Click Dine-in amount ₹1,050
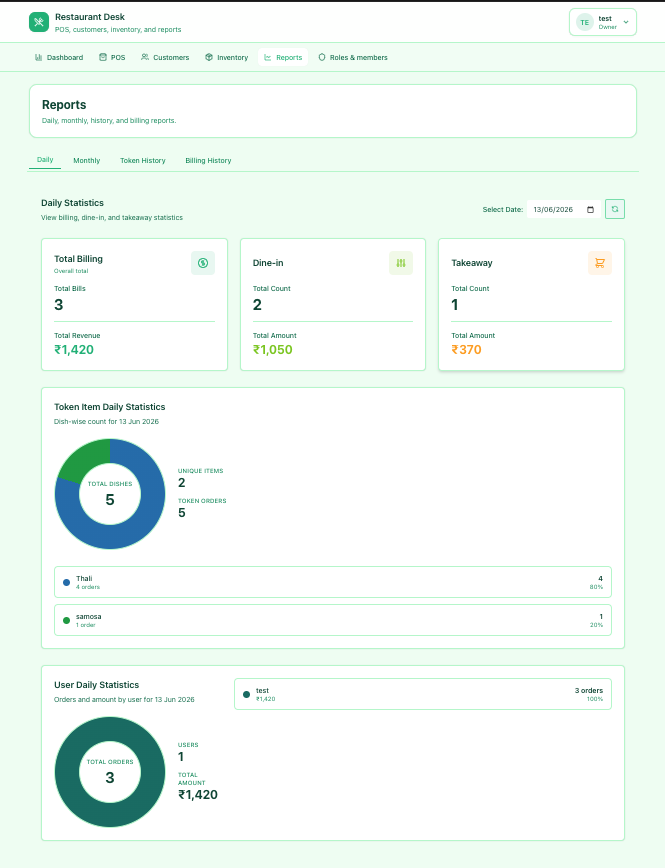The image size is (665, 868). coord(272,349)
